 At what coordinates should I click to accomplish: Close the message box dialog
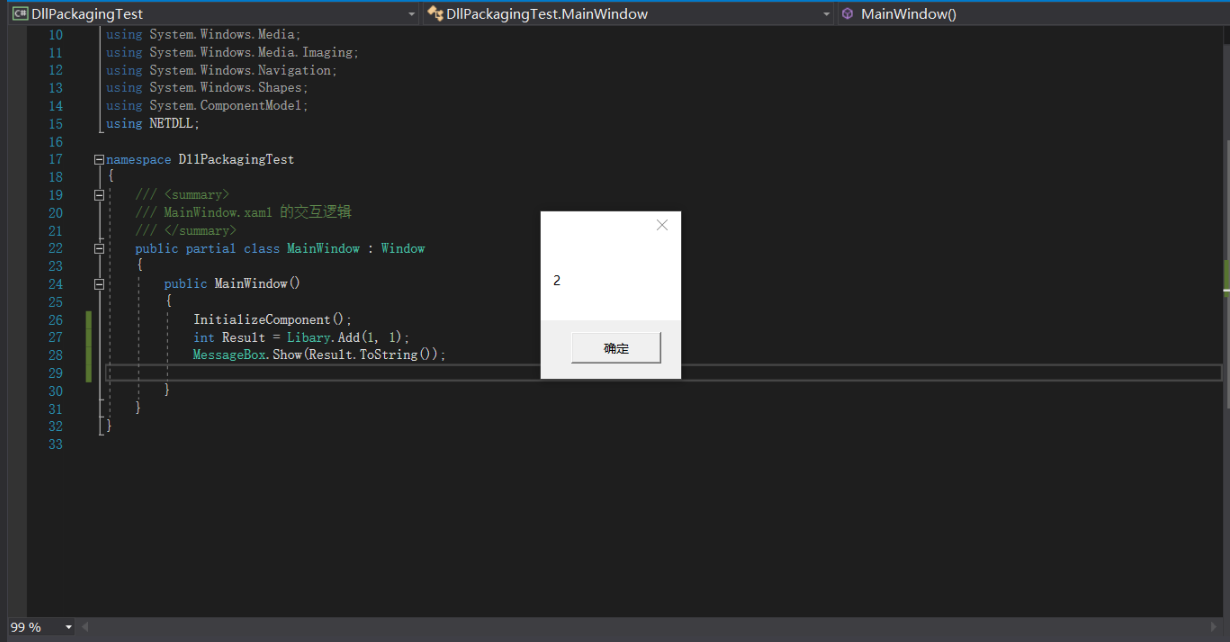pos(661,225)
